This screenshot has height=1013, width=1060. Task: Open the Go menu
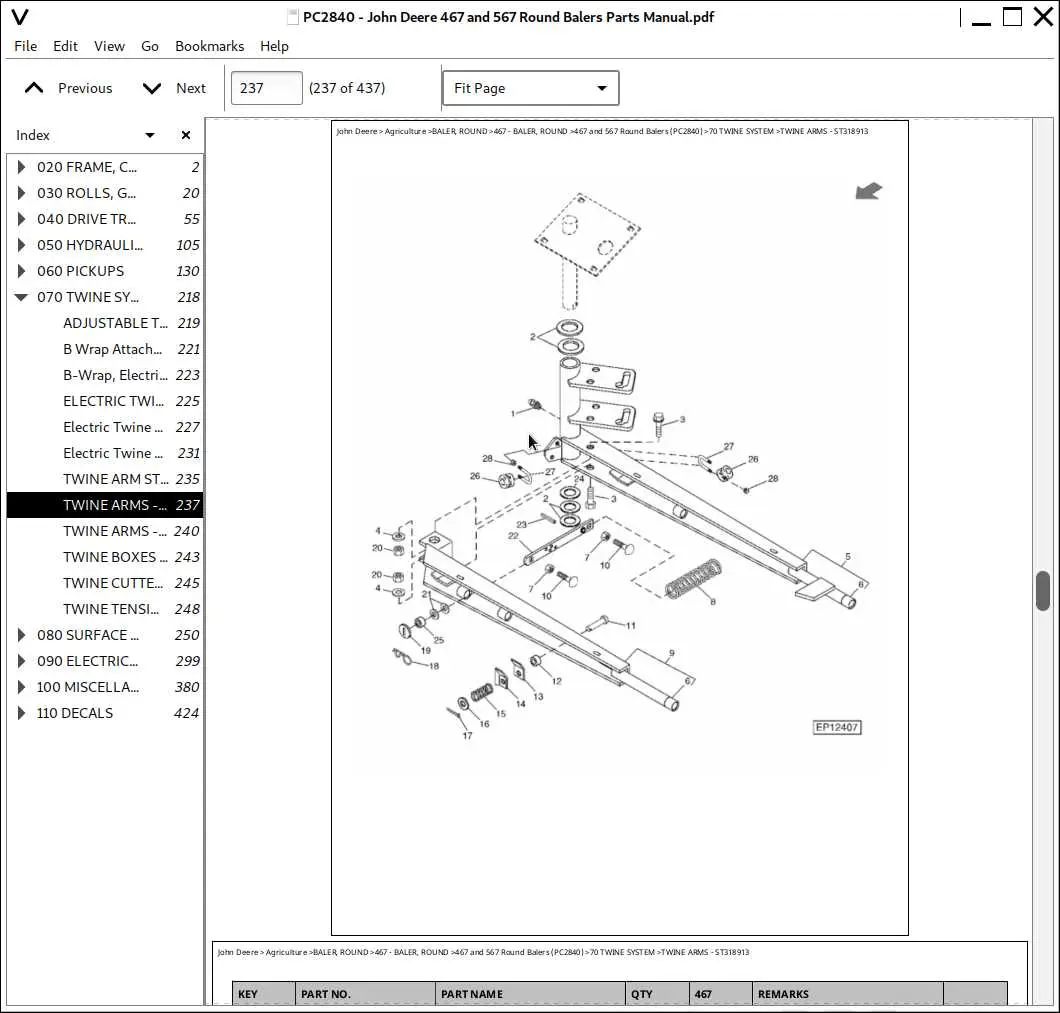[x=150, y=46]
